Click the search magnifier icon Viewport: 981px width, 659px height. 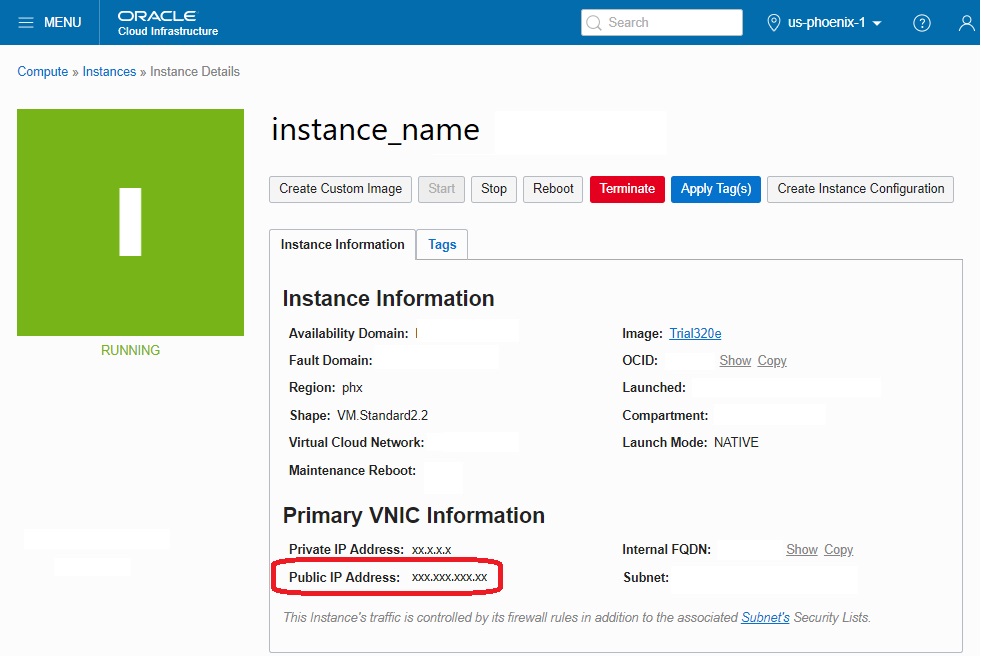coord(595,22)
